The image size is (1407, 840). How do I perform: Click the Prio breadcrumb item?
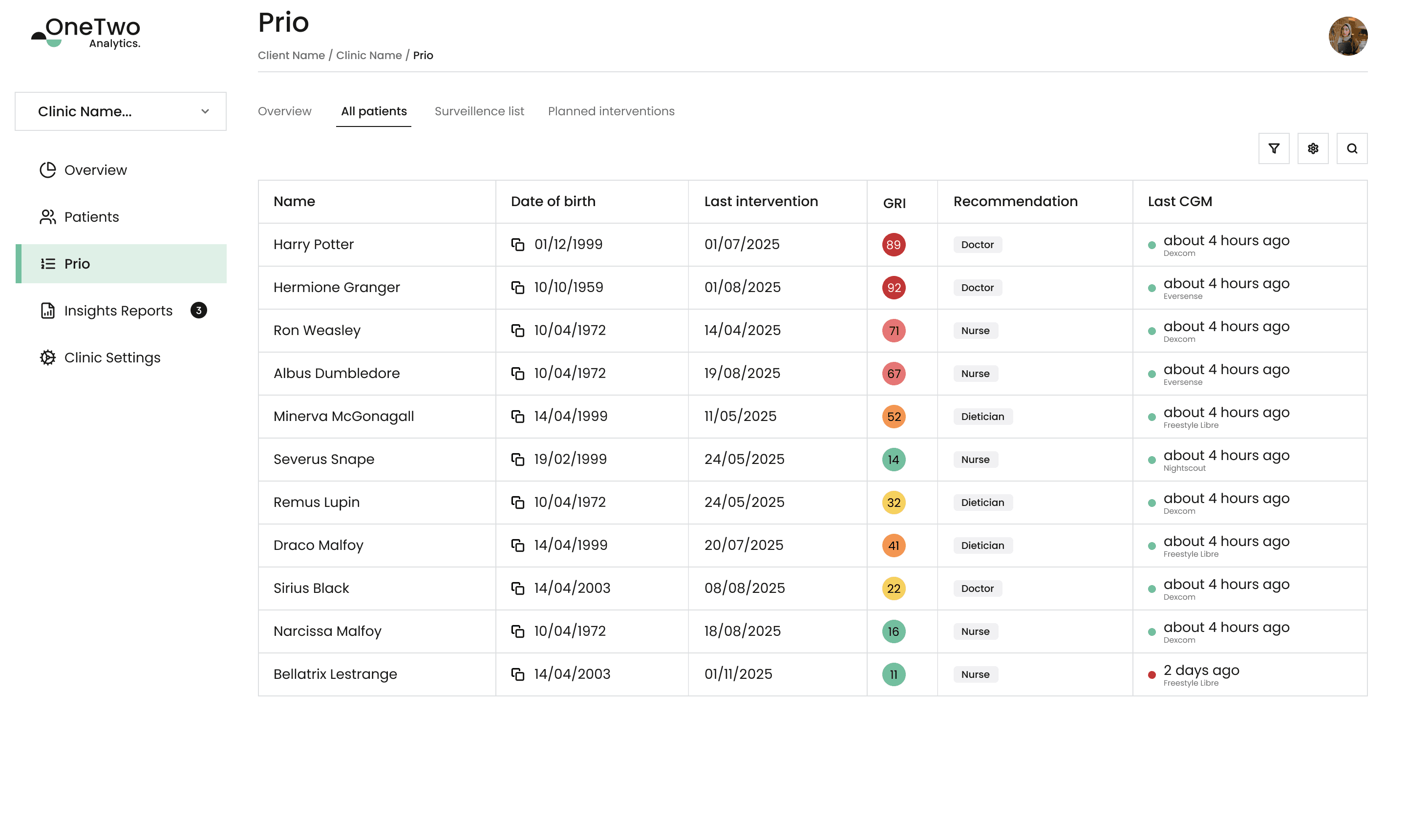tap(423, 56)
